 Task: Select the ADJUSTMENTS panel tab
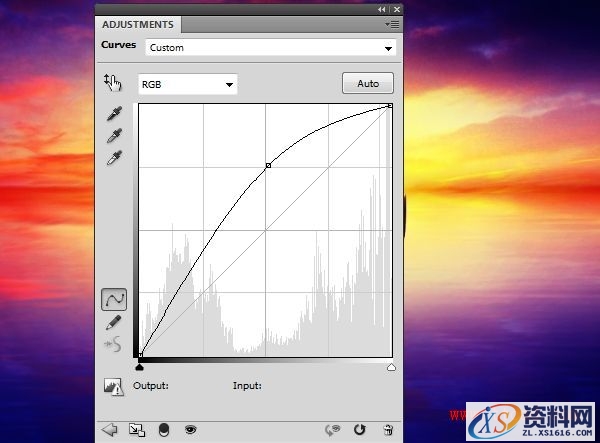tap(138, 24)
